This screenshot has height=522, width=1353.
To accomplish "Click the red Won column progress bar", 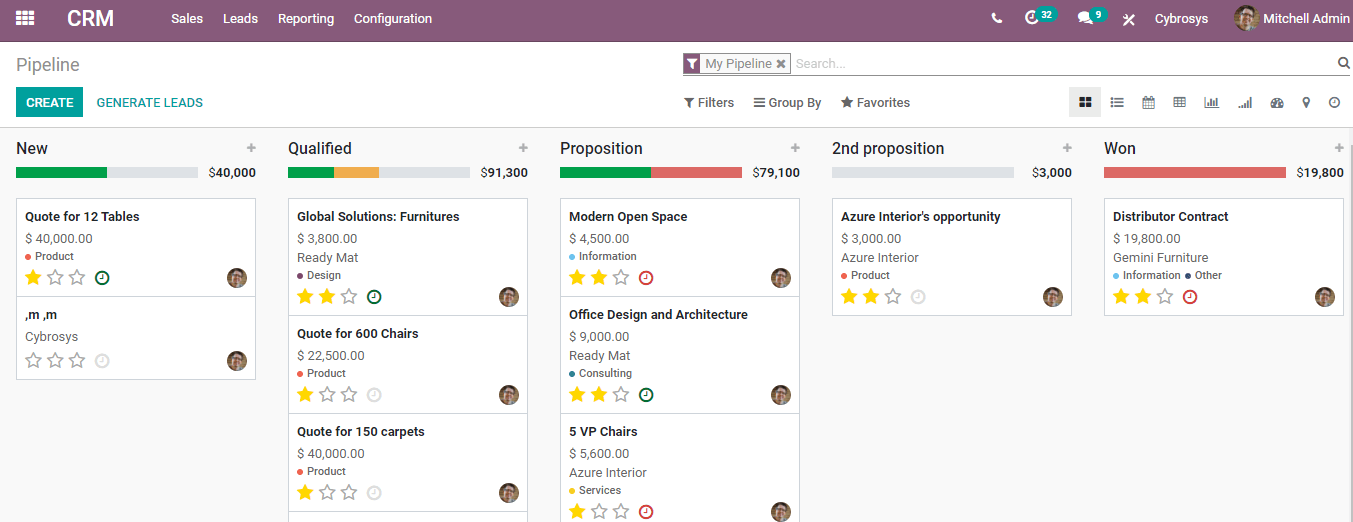I will tap(1195, 172).
